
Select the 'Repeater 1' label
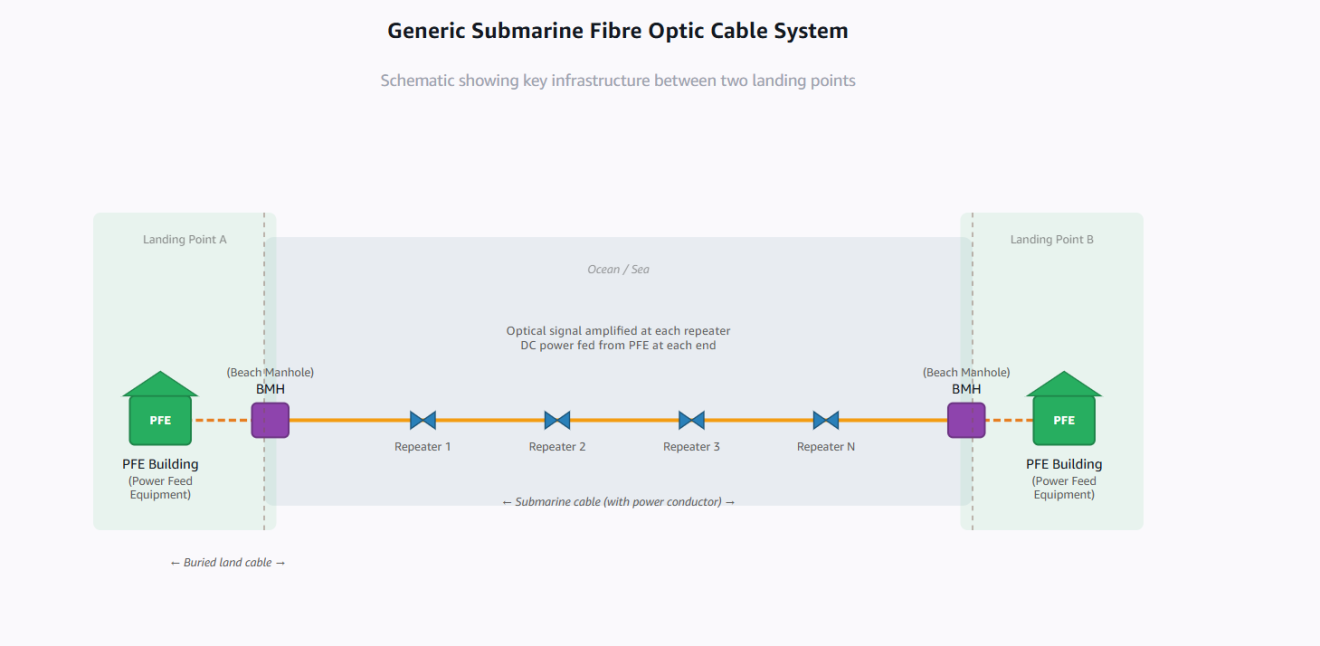[x=423, y=447]
